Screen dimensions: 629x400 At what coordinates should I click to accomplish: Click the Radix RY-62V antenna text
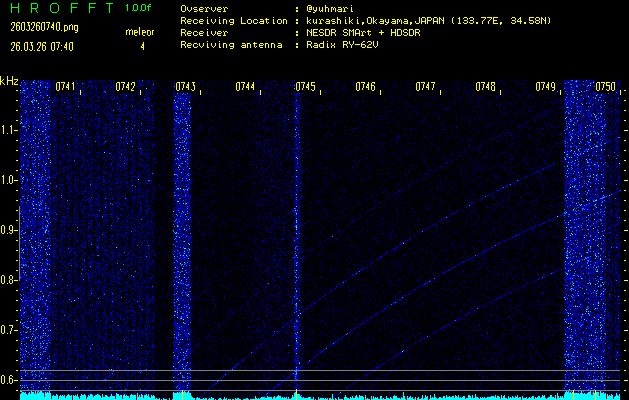[345, 44]
